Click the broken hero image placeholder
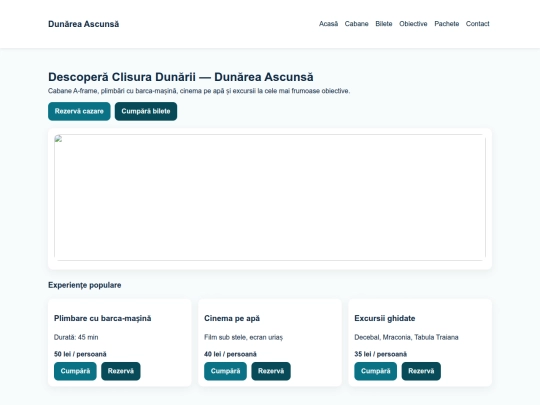 [x=270, y=197]
